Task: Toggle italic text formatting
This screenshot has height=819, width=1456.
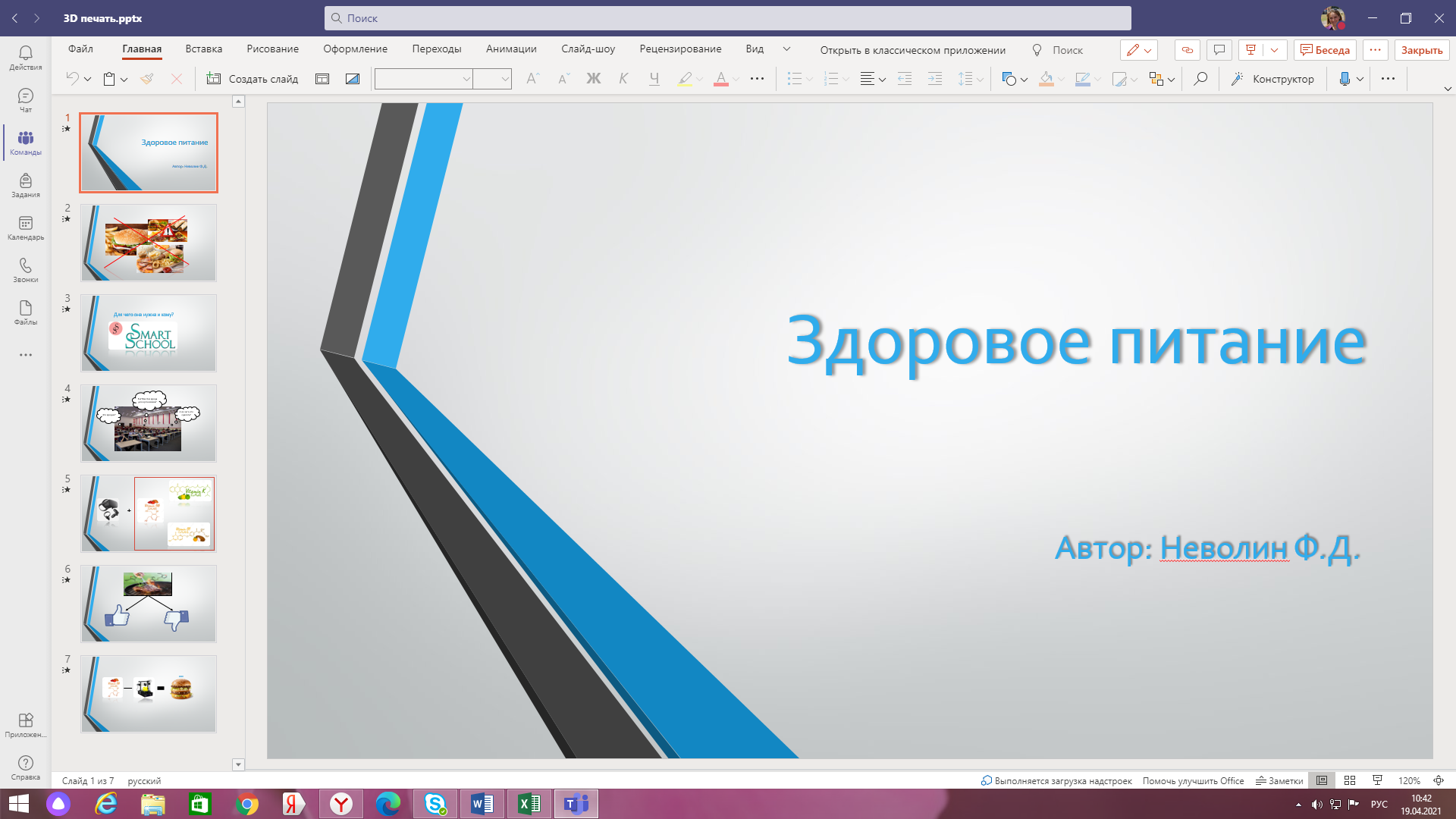Action: tap(623, 79)
